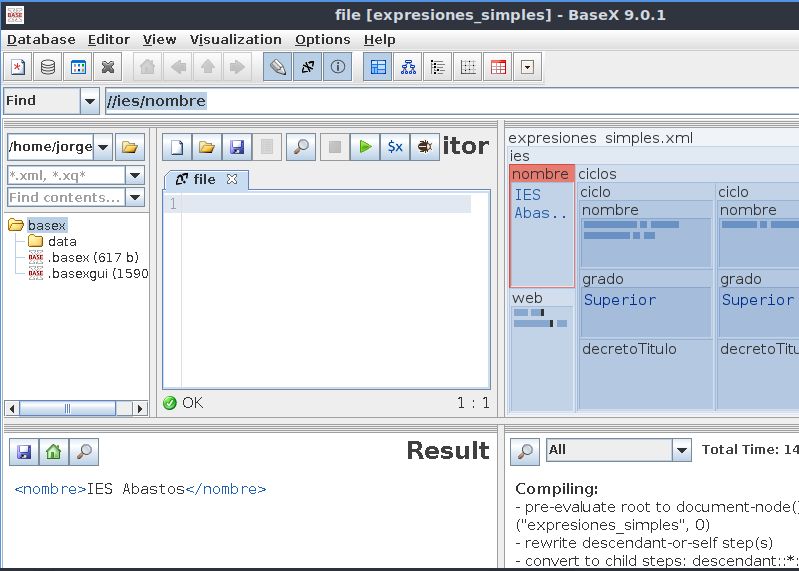Screen dimensions: 799x571
Task: Click the magnifier search icon in editor toolbar
Action: (300, 147)
